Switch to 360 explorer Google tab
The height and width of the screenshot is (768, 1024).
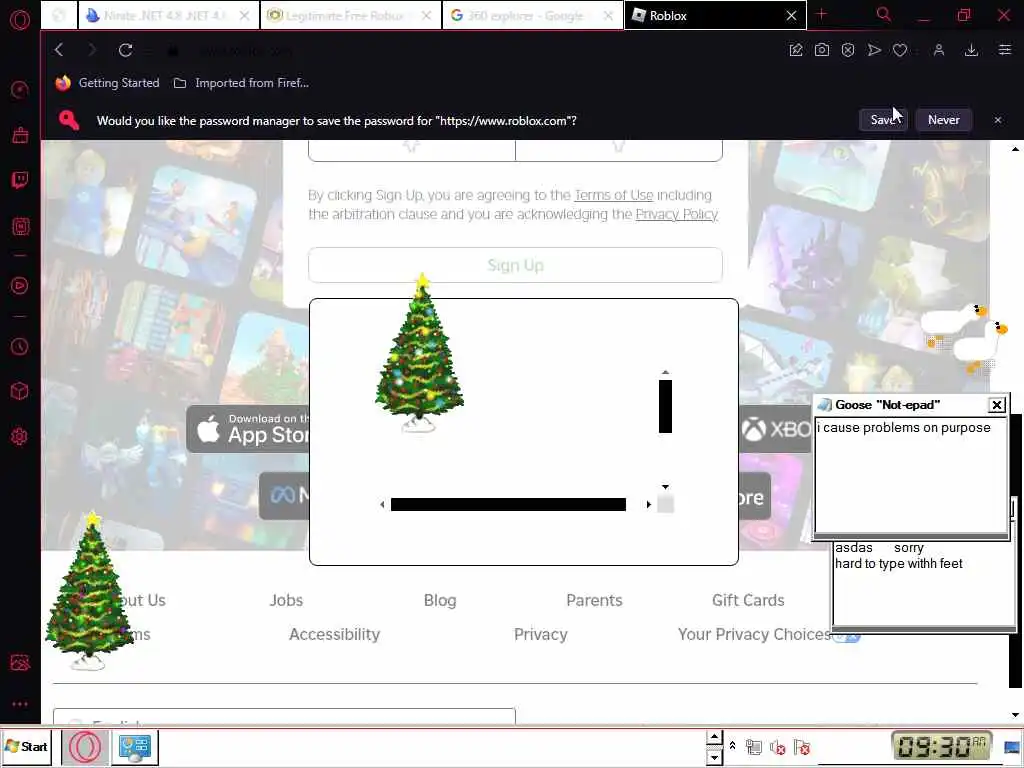pyautogui.click(x=533, y=15)
